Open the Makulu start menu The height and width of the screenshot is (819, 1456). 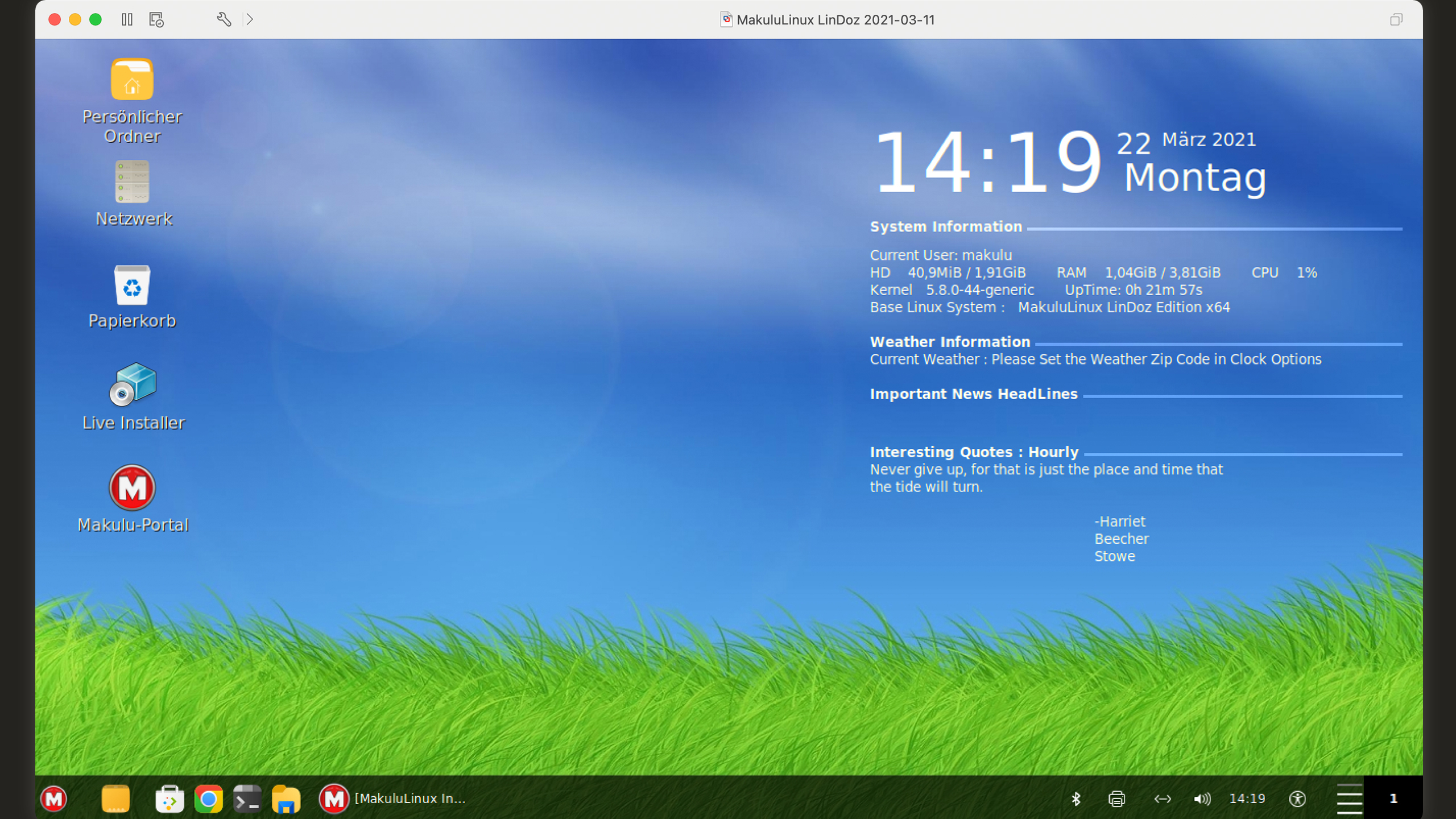[x=54, y=799]
